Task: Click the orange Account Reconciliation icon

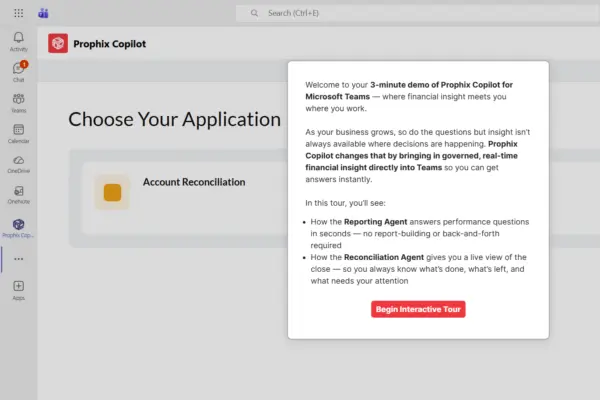Action: (112, 192)
